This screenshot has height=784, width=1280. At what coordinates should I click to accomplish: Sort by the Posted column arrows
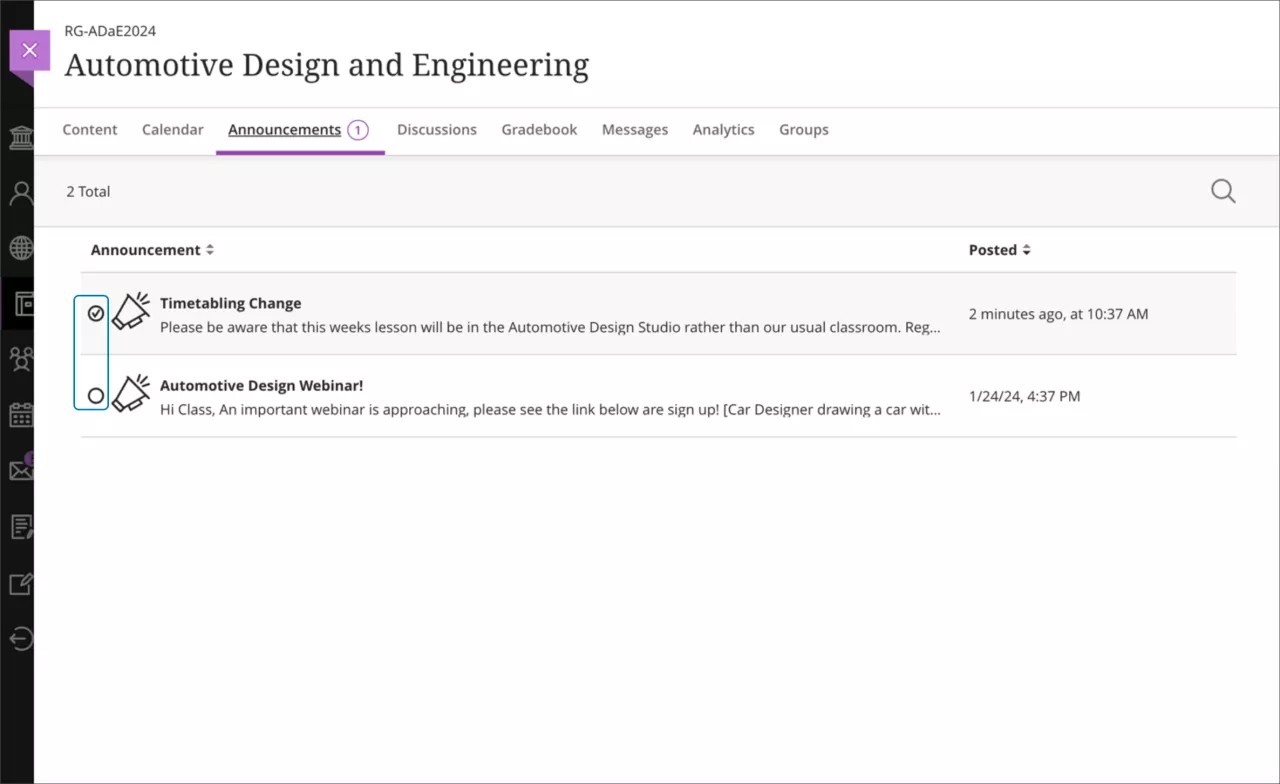click(x=1027, y=249)
